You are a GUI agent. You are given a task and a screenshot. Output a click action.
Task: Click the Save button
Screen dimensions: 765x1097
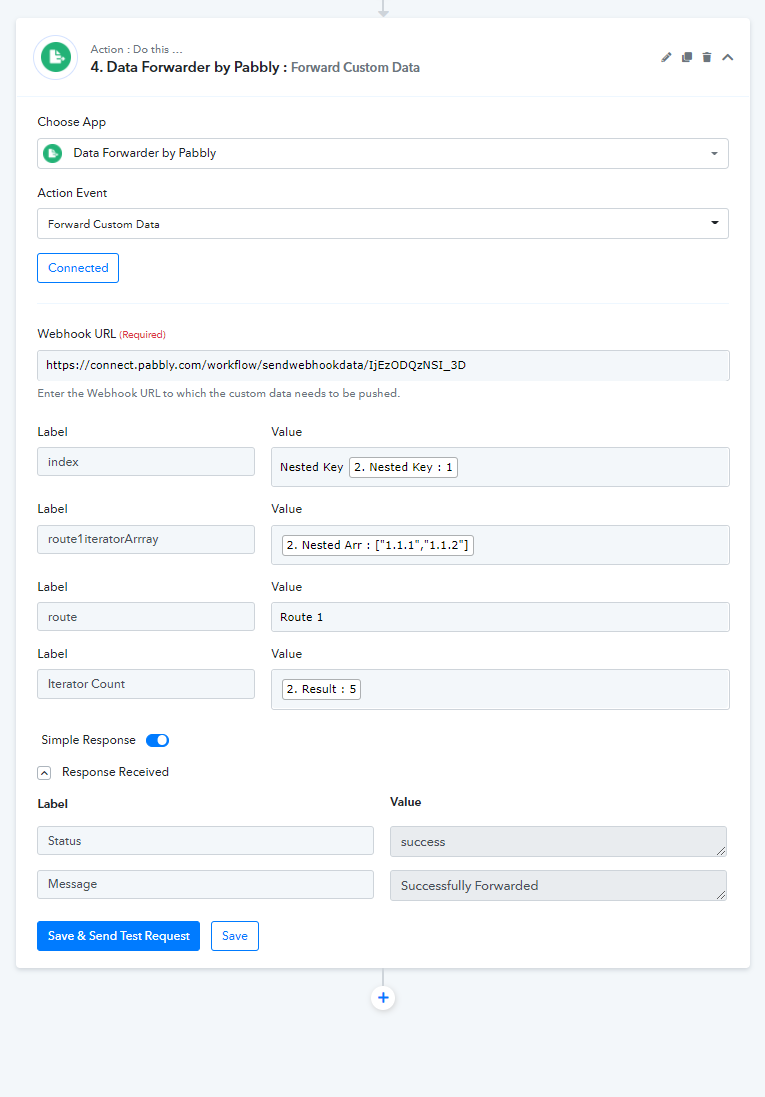point(234,936)
